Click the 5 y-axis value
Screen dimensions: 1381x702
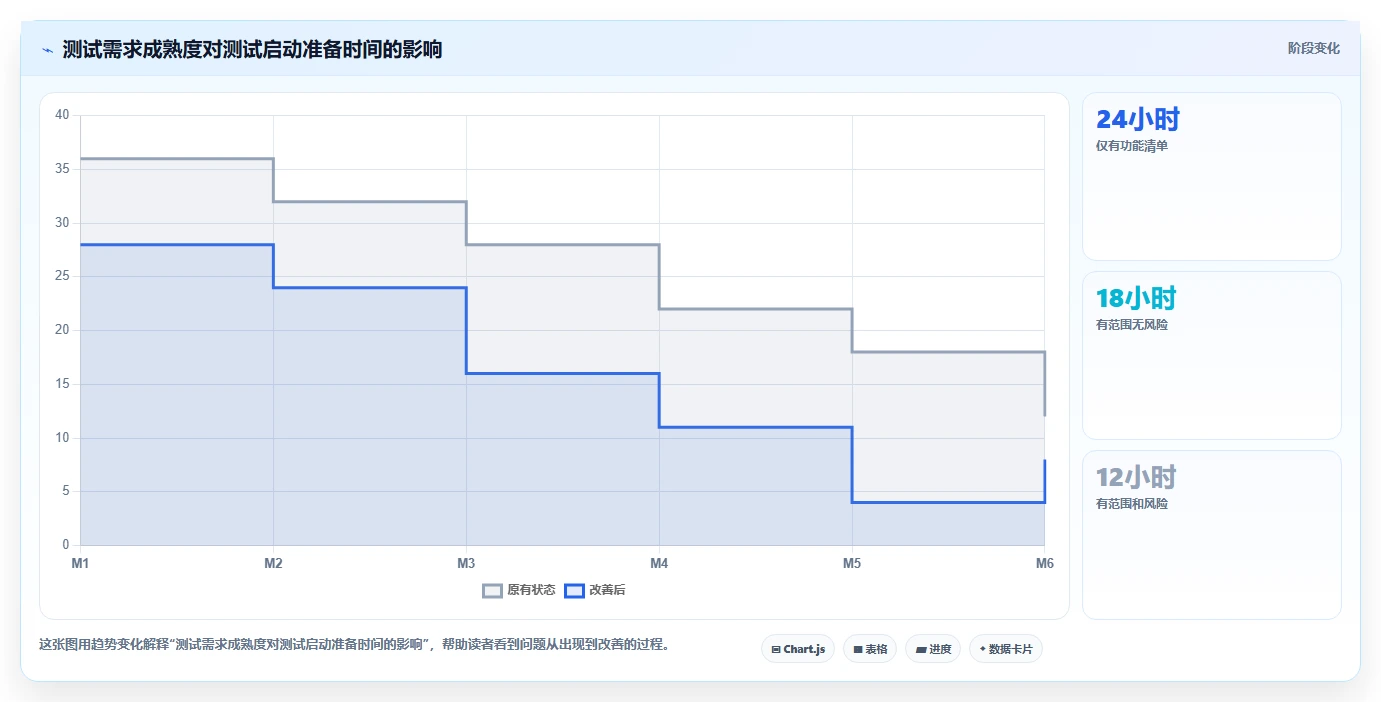pyautogui.click(x=65, y=491)
